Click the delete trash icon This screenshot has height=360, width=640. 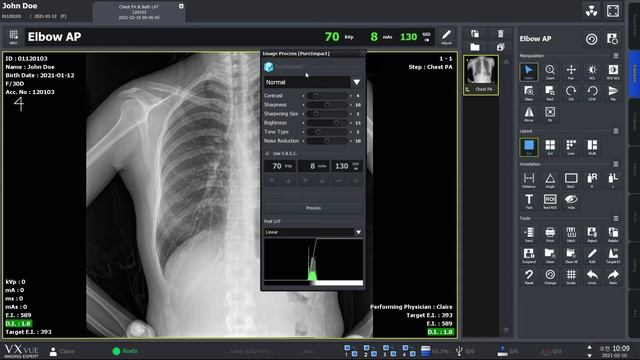(500, 33)
